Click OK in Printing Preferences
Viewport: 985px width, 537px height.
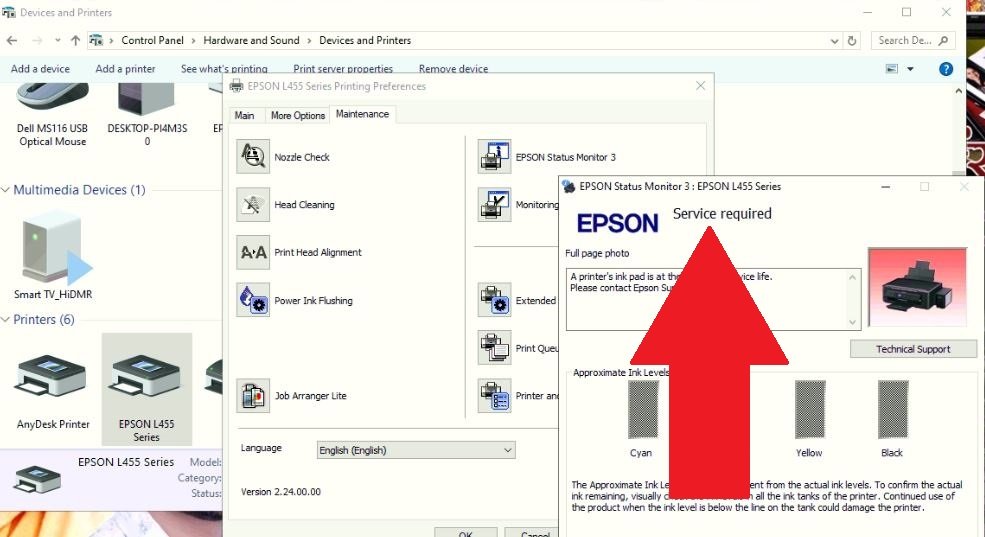tap(465, 533)
